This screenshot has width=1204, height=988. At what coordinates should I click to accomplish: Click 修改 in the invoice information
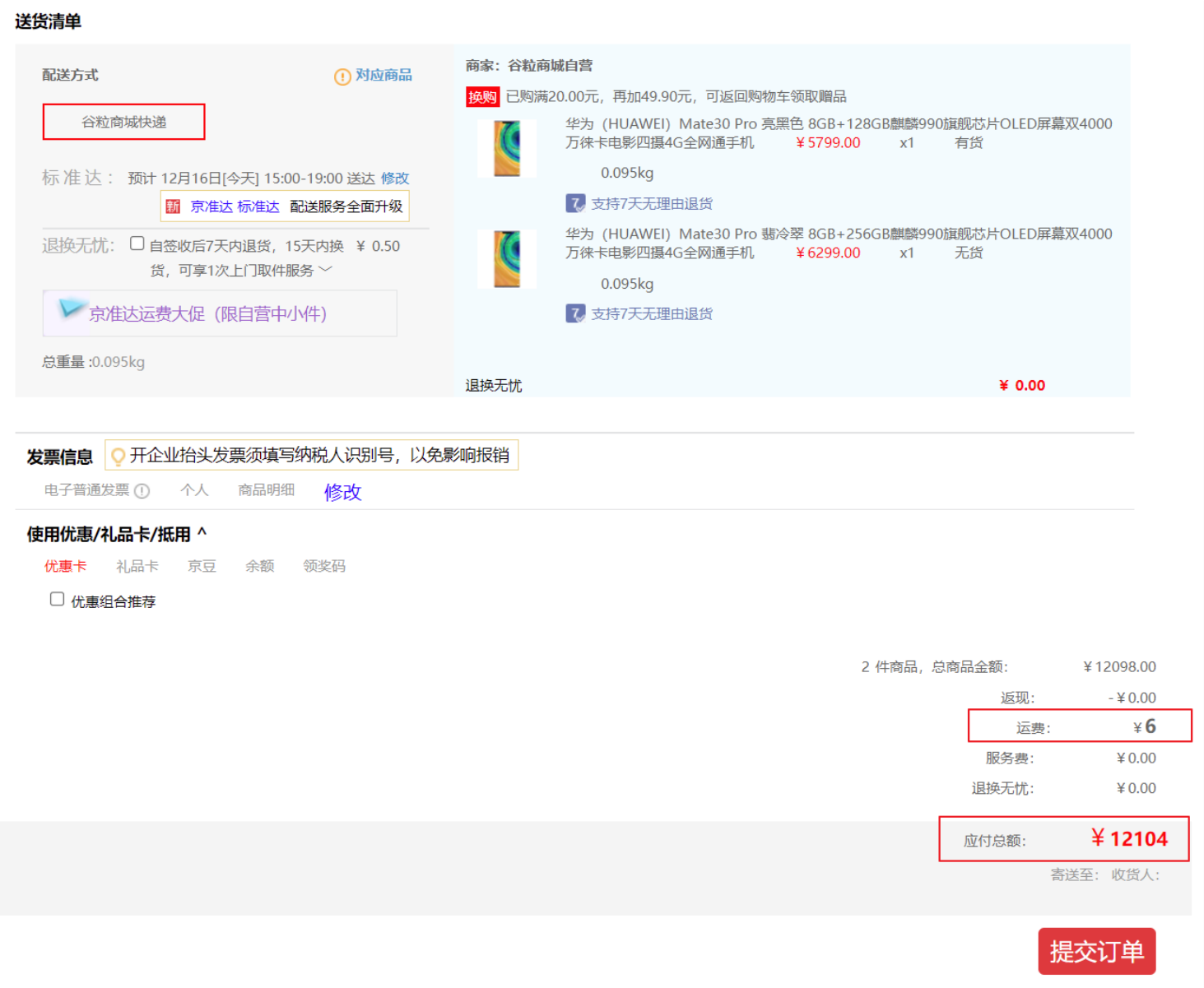click(x=343, y=492)
